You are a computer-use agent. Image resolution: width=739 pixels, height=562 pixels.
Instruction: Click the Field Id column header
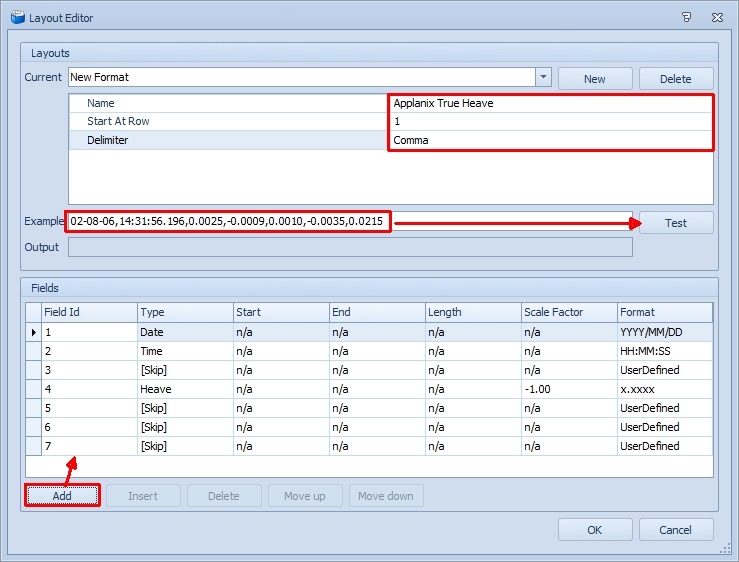[88, 313]
